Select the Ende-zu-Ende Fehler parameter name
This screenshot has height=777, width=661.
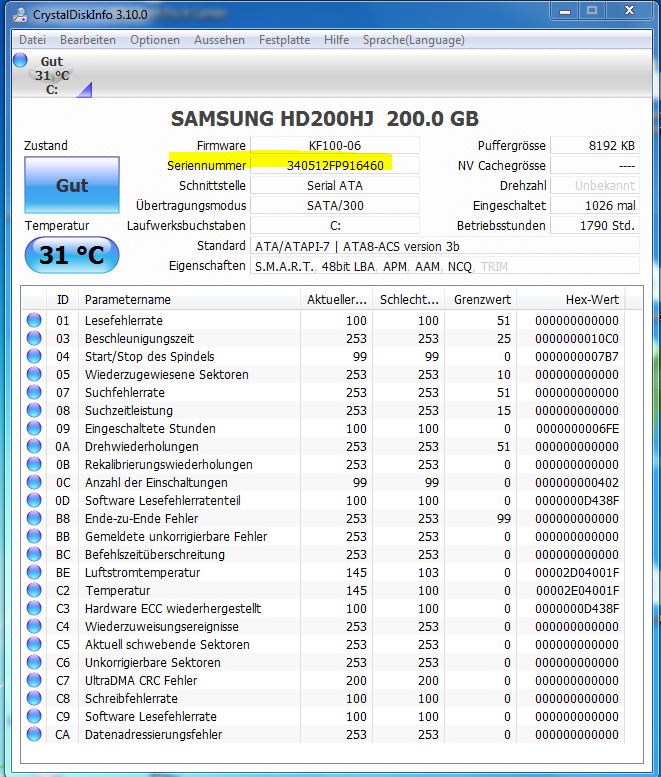tap(141, 518)
